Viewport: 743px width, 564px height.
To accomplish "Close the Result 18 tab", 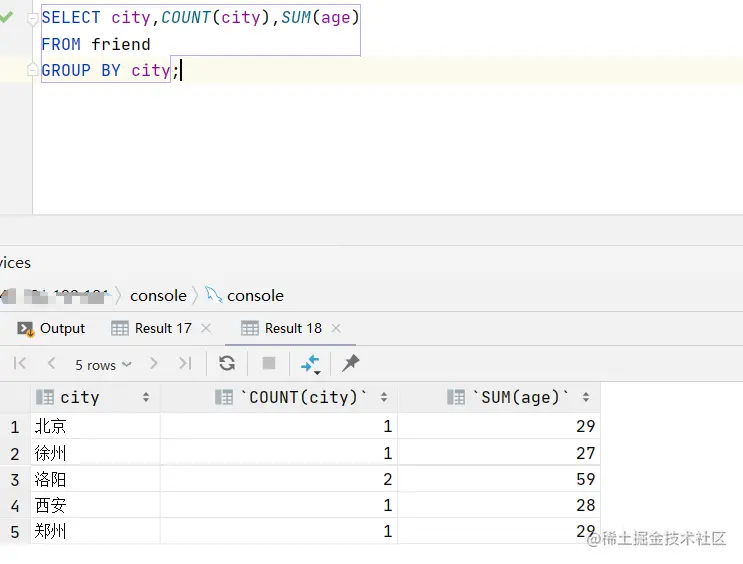I will coord(336,328).
